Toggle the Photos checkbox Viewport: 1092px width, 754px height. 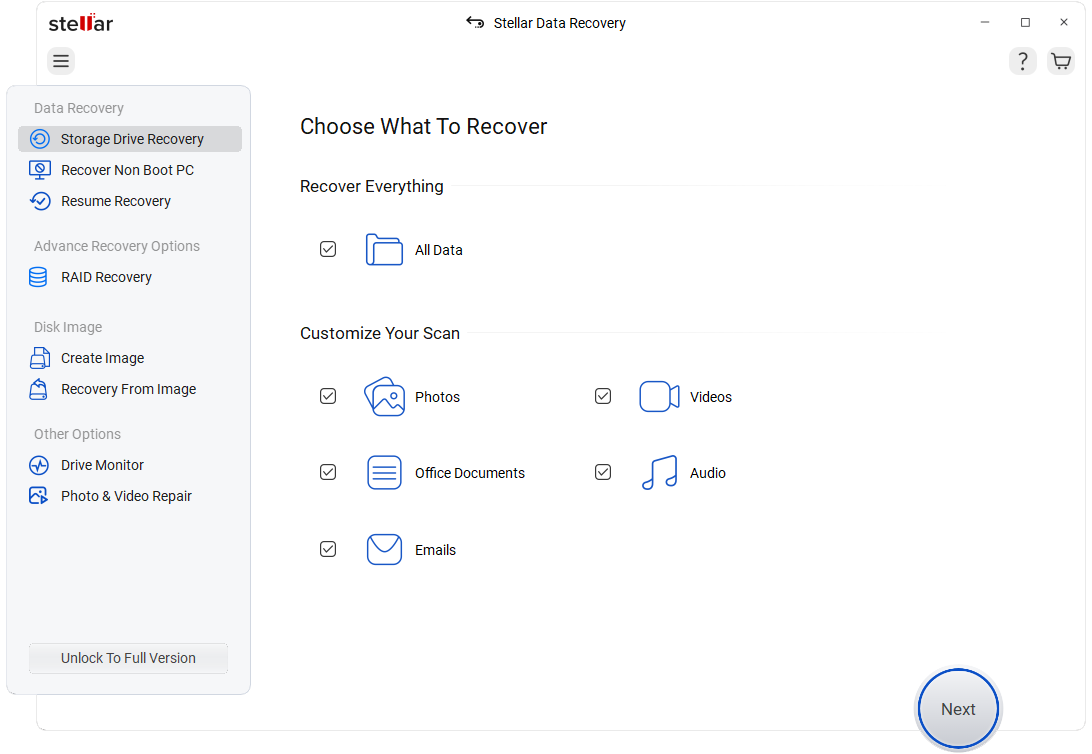coord(328,396)
